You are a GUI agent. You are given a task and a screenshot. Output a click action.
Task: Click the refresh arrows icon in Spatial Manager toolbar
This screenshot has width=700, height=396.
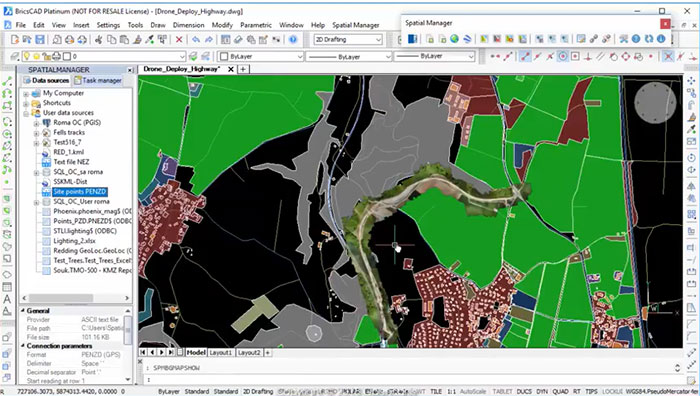(649, 39)
